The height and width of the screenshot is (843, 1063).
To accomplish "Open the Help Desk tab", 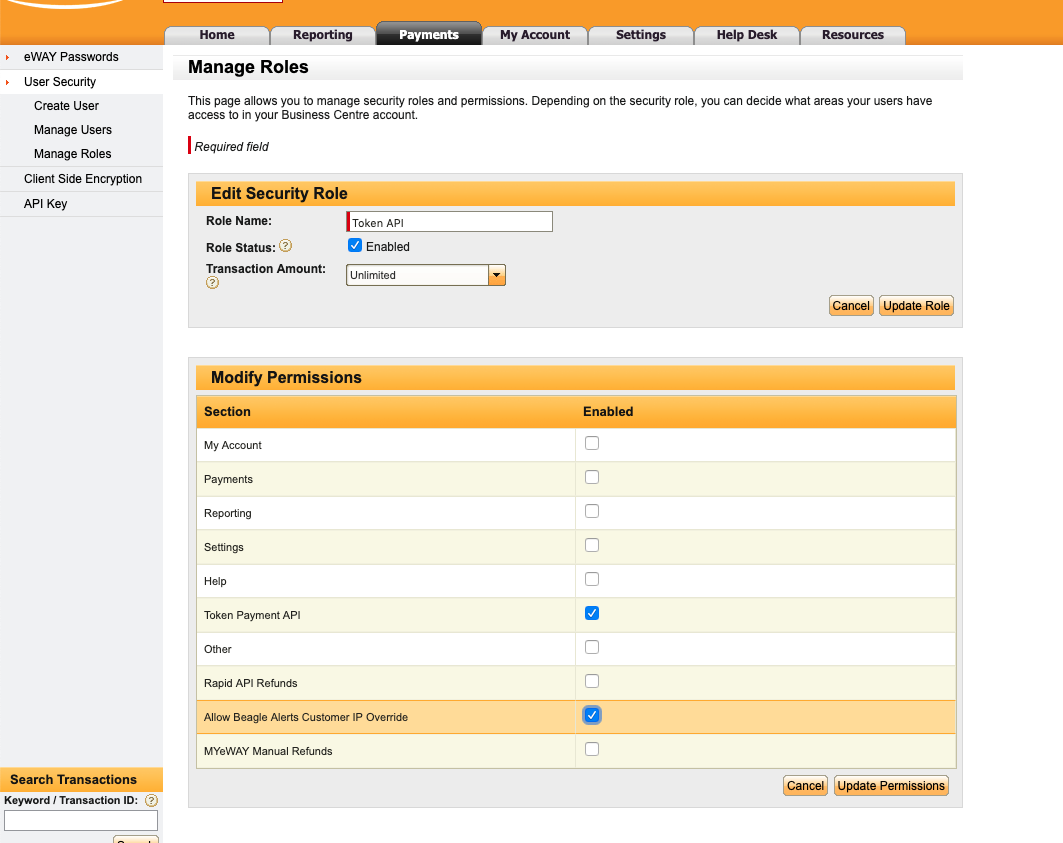I will pos(746,35).
